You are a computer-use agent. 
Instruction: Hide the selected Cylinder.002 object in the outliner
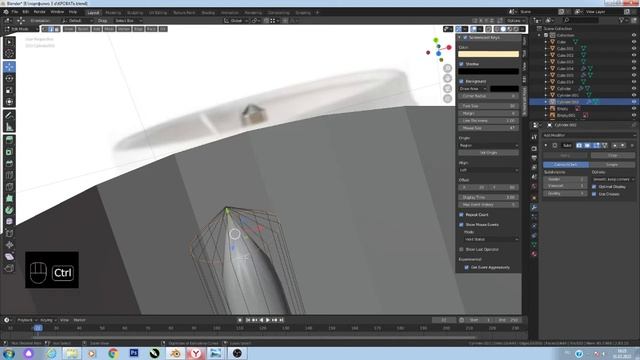tap(634, 102)
